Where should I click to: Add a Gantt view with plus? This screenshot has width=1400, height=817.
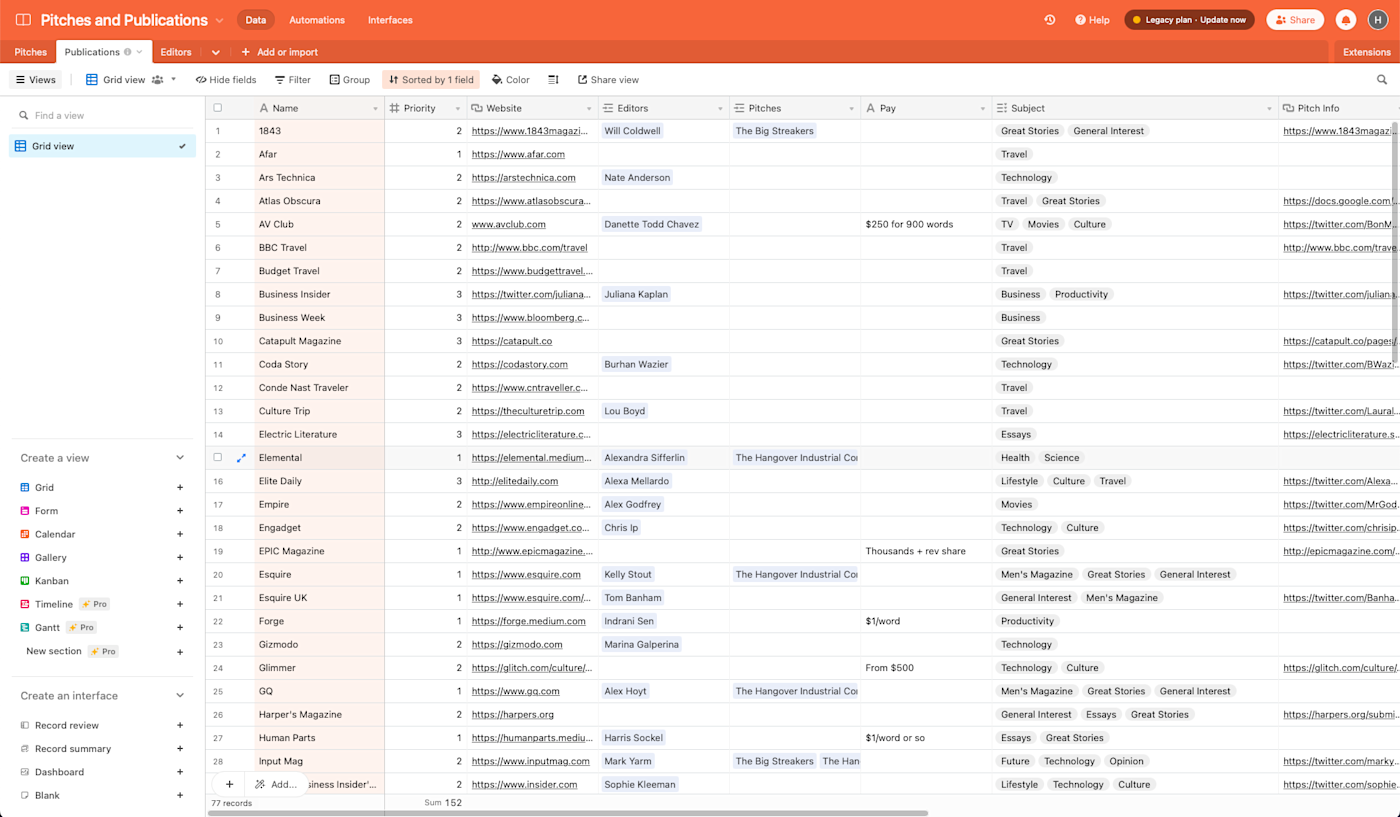[x=180, y=628]
